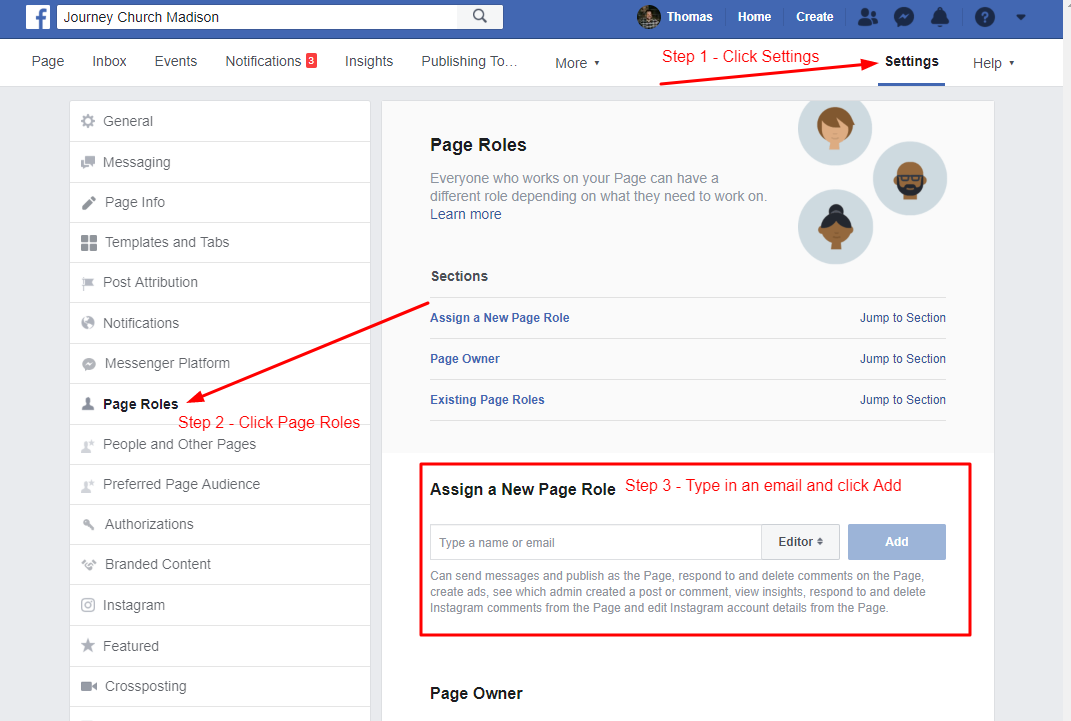Screen dimensions: 1071x721
Task: Jump to the Existing Page Roles section
Action: click(x=487, y=399)
